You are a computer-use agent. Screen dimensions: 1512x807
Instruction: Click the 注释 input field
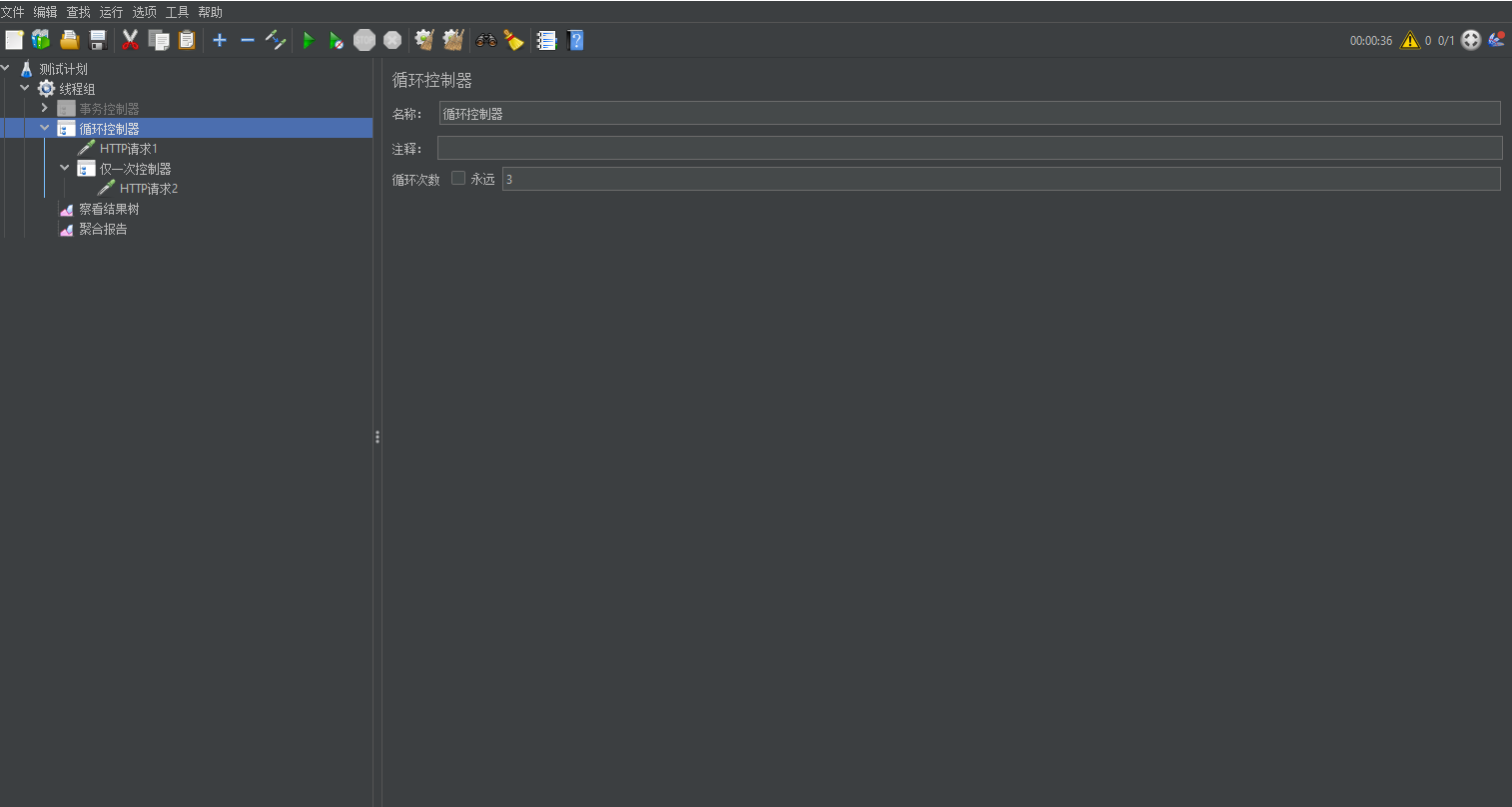click(970, 148)
